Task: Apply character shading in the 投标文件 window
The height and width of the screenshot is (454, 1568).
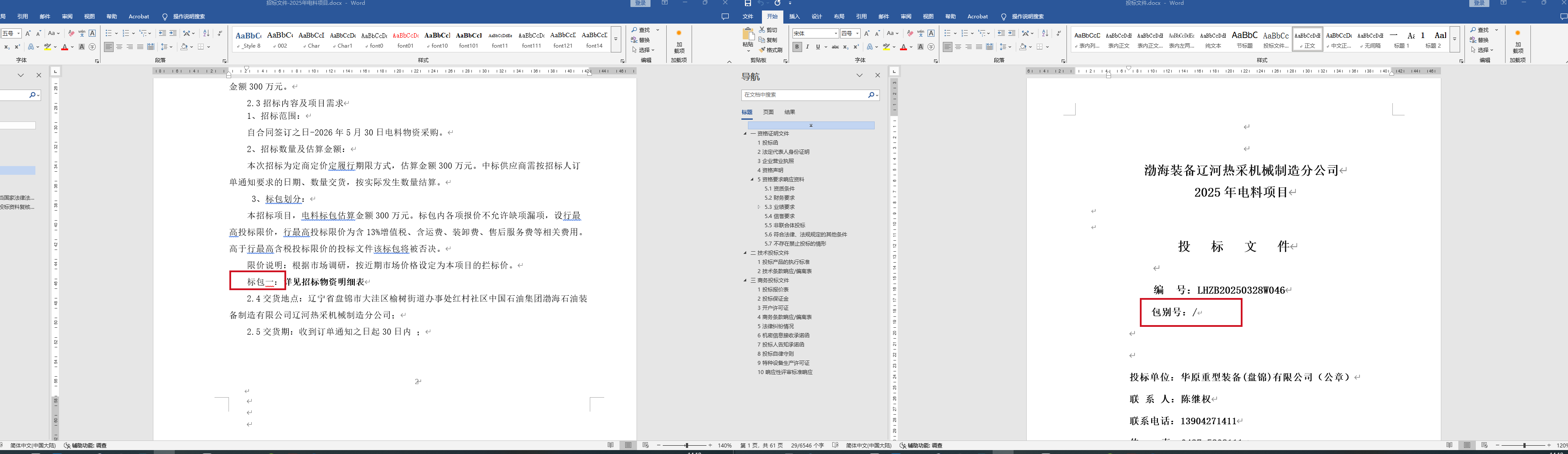Action: coord(921,47)
